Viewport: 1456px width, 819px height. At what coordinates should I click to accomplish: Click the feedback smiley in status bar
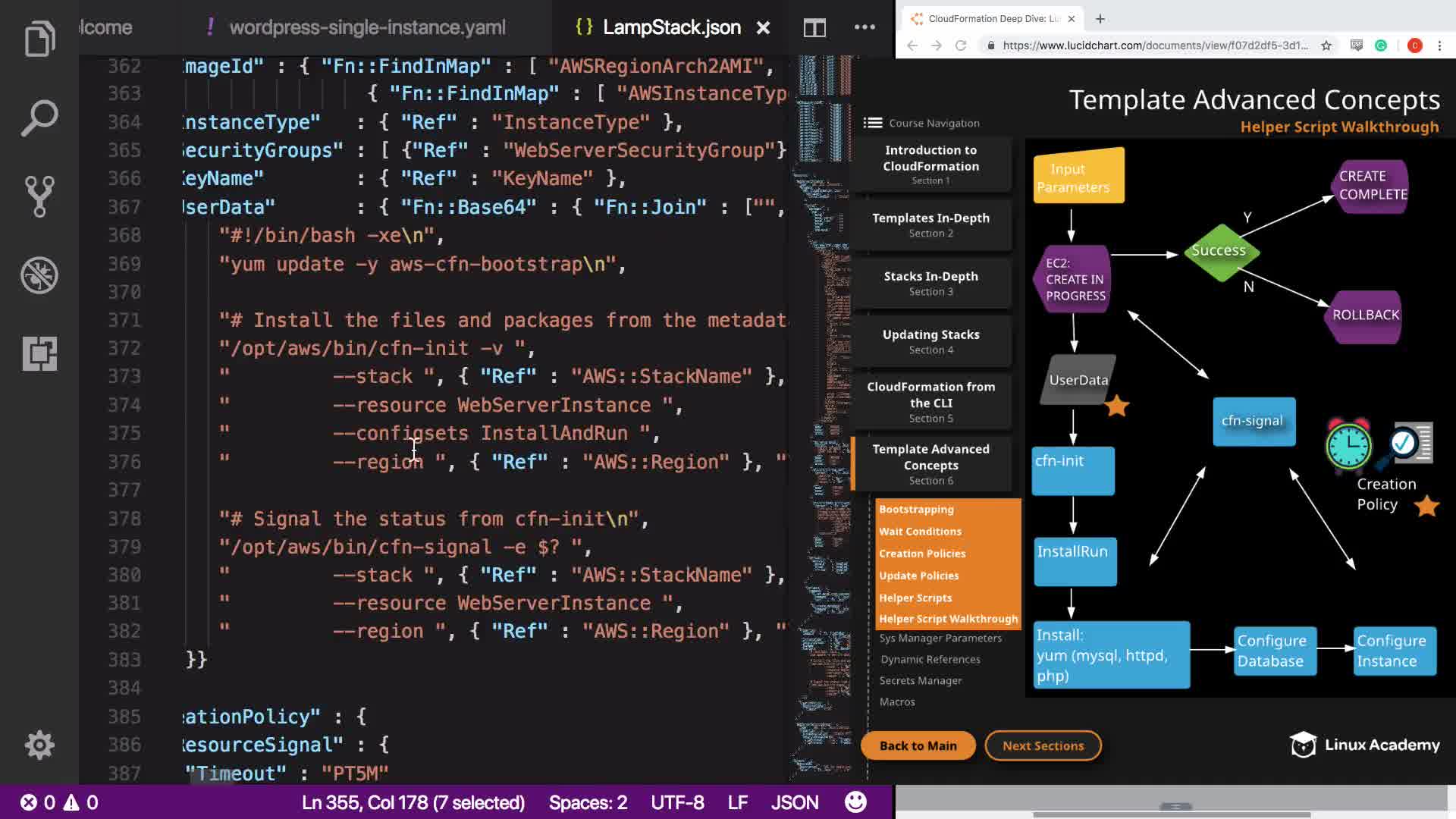[x=855, y=802]
